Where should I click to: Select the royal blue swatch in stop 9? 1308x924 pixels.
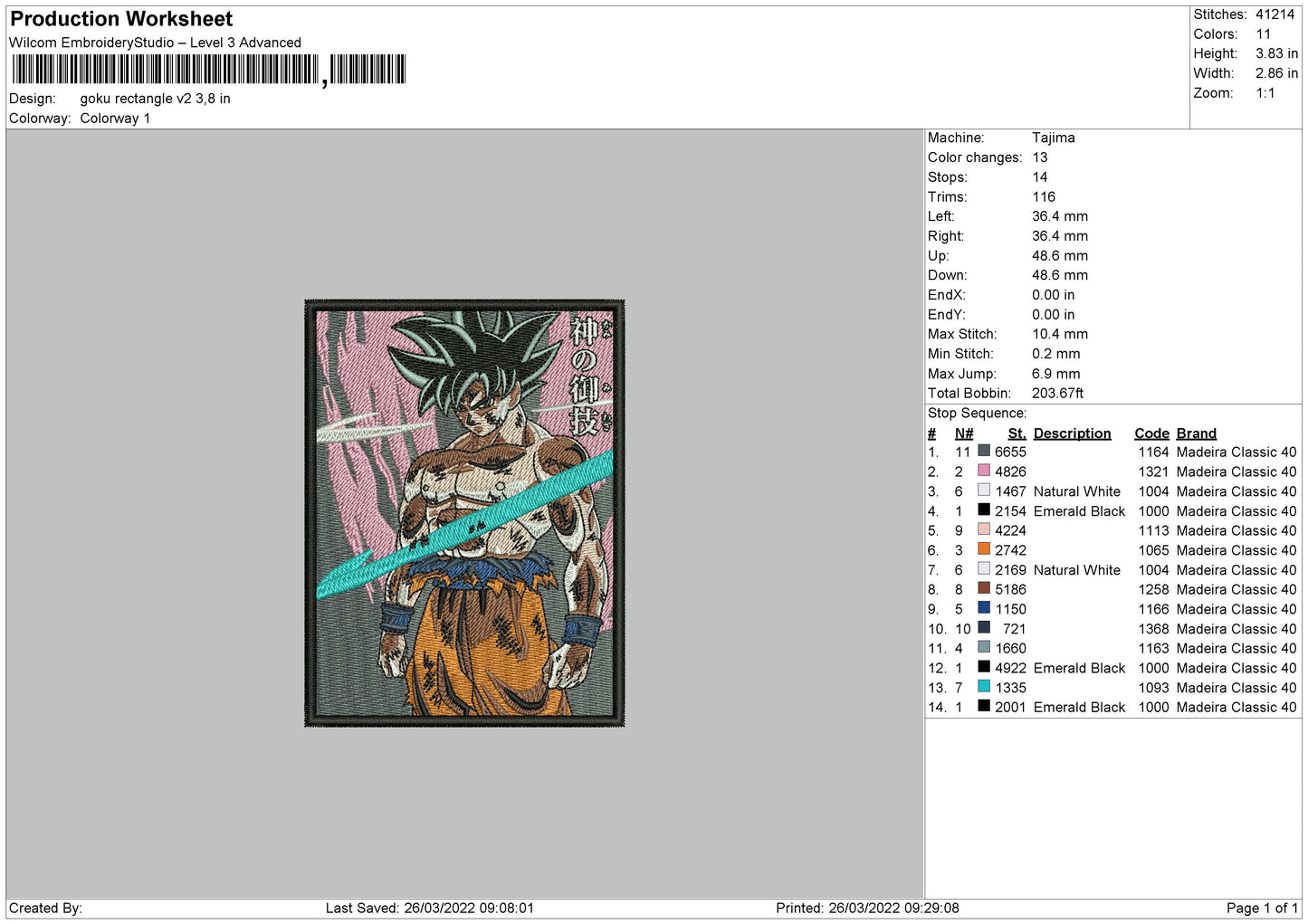pyautogui.click(x=983, y=608)
